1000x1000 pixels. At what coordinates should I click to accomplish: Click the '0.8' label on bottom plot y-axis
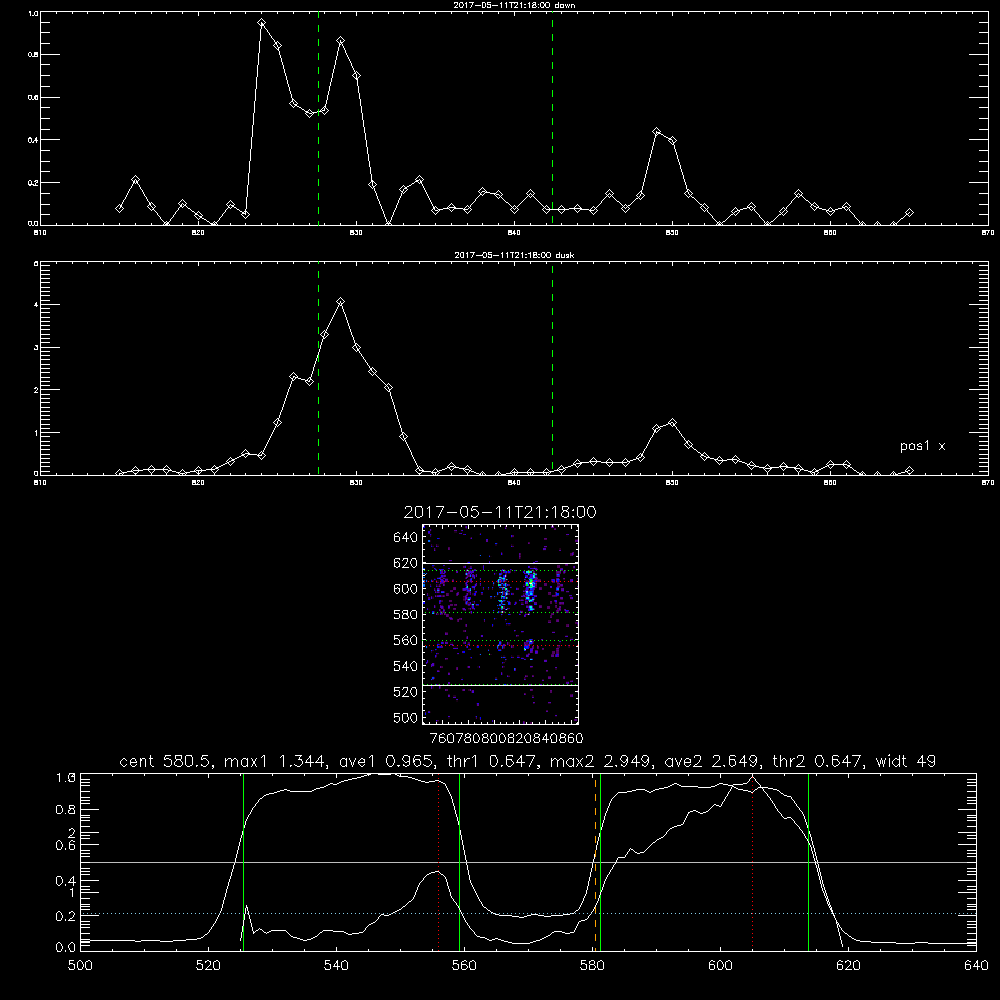coord(66,809)
